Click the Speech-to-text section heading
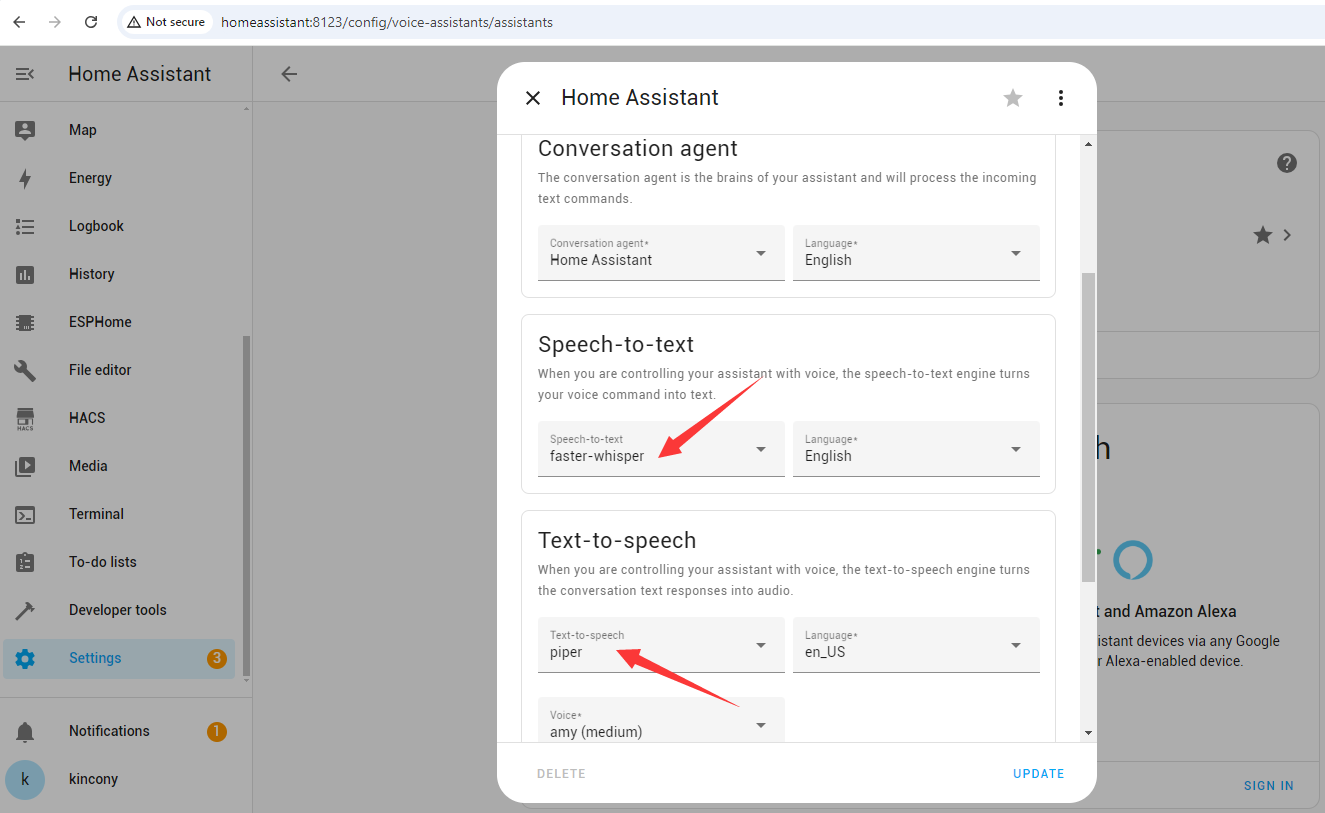This screenshot has height=813, width=1325. [x=616, y=344]
